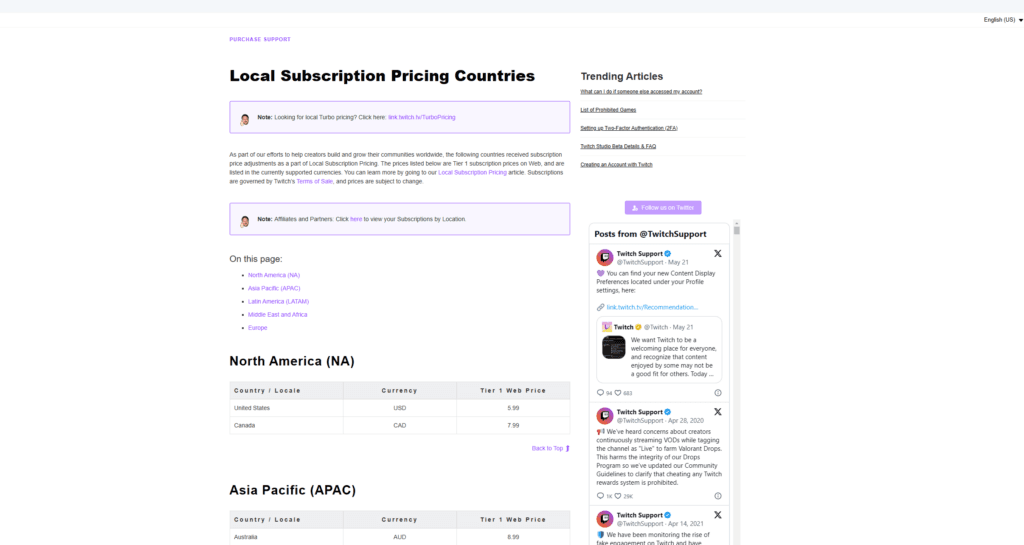Click the info icon on the May 21 post
The height and width of the screenshot is (545, 1024).
pos(717,393)
